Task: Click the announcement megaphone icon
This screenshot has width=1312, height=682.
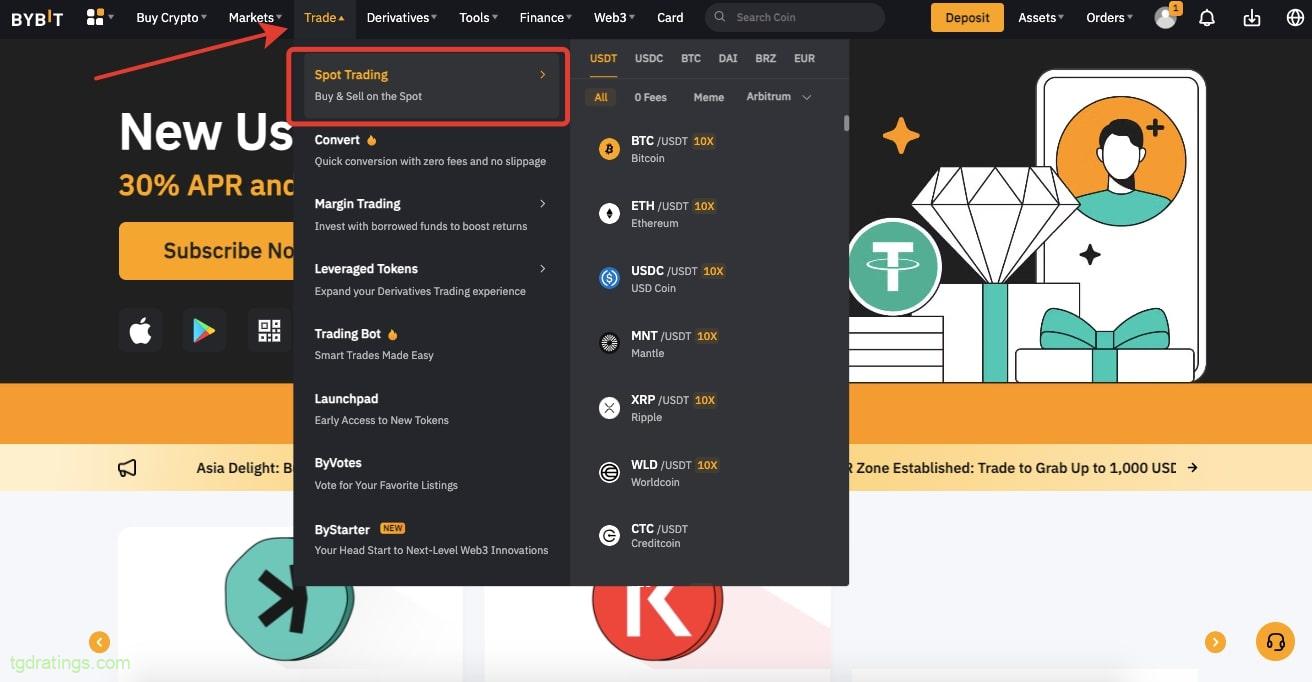Action: 127,468
